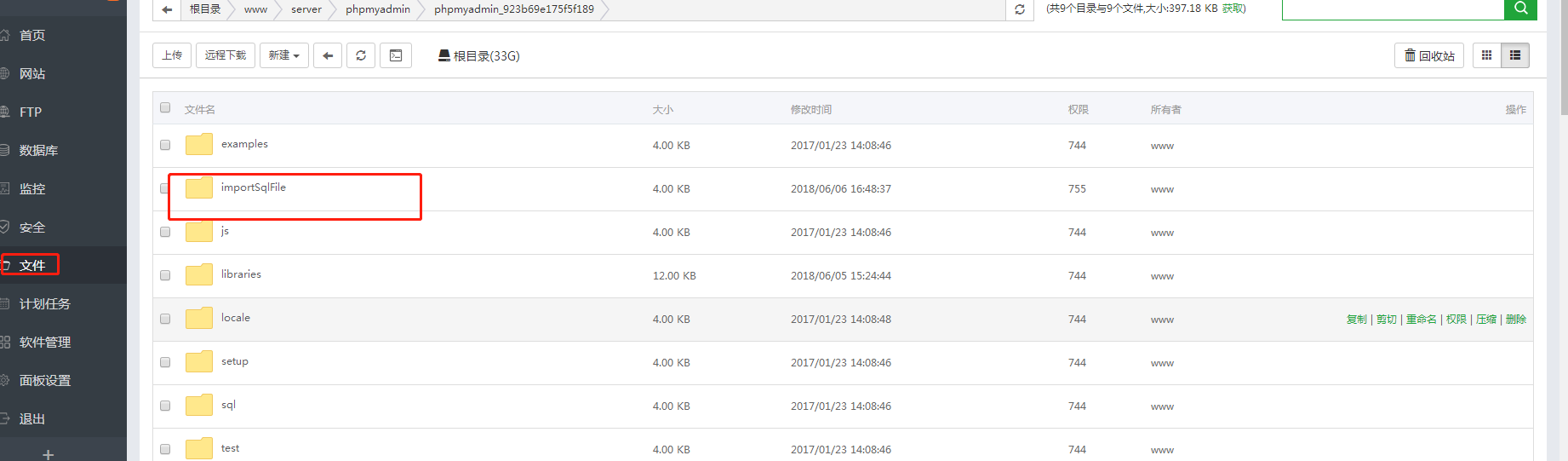
Task: Check the setup row checkbox
Action: (x=165, y=362)
